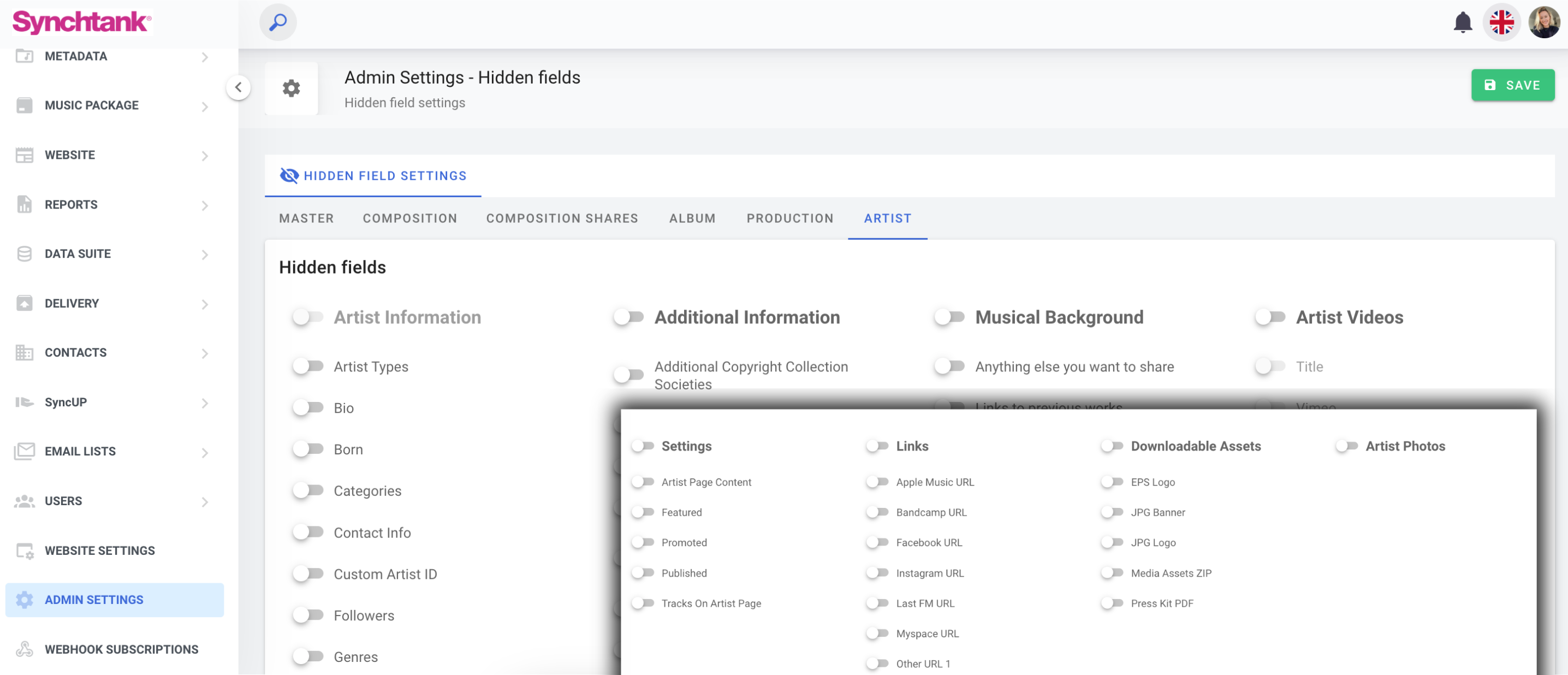Viewport: 1568px width, 675px height.
Task: Expand the Music Package menu chevron
Action: point(205,106)
